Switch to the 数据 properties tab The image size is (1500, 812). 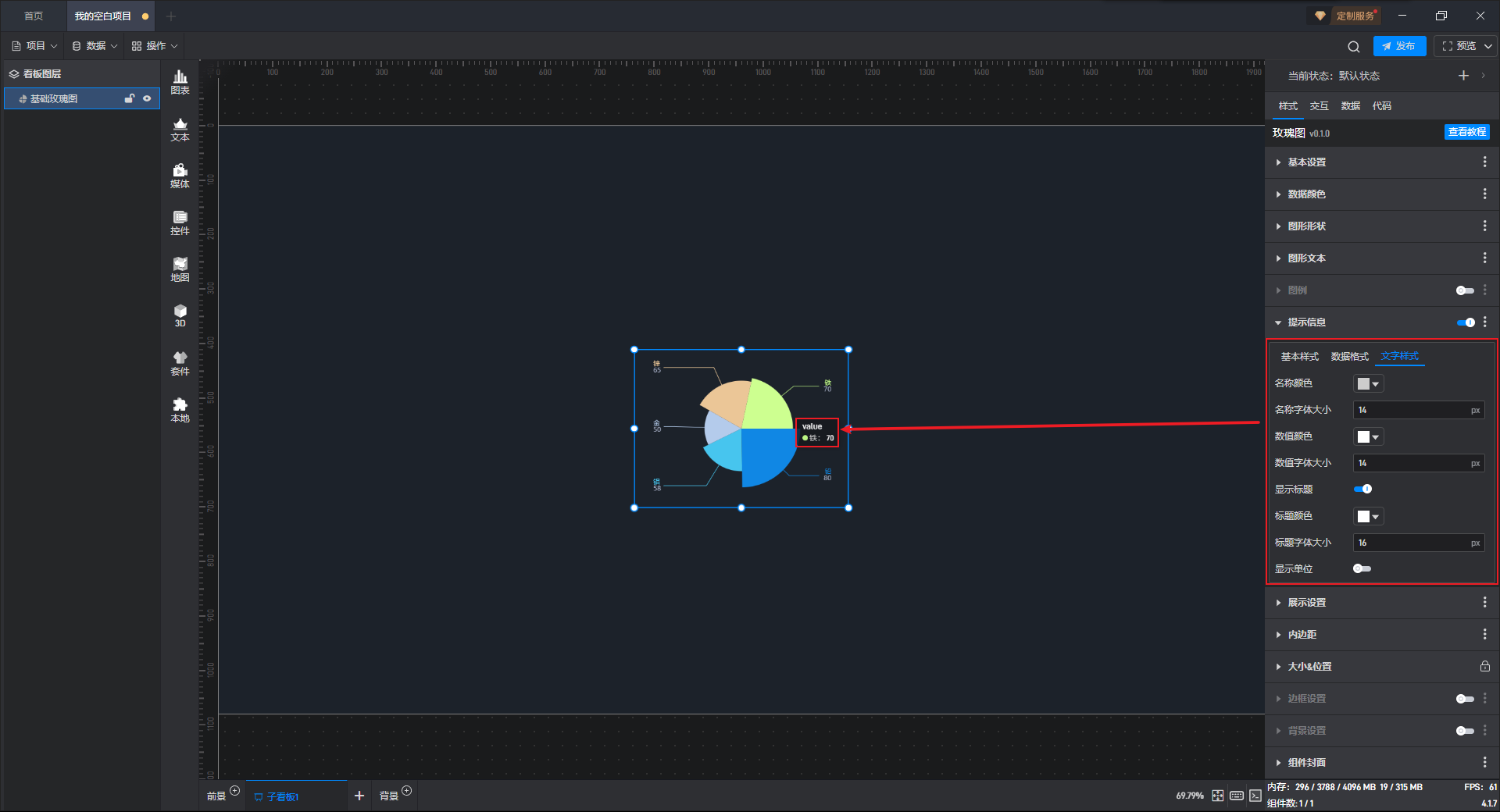(x=1350, y=105)
